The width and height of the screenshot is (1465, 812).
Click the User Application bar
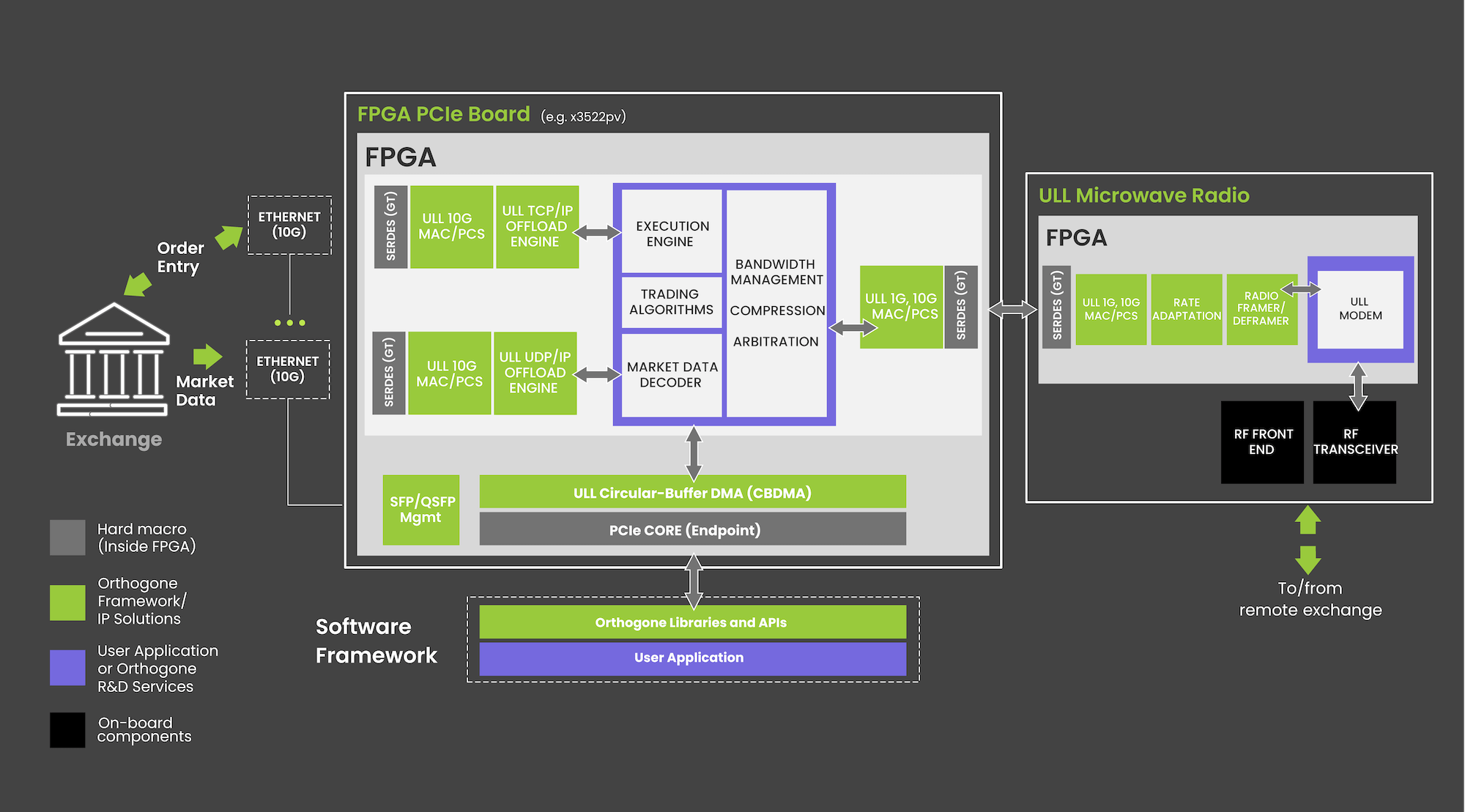[x=692, y=659]
